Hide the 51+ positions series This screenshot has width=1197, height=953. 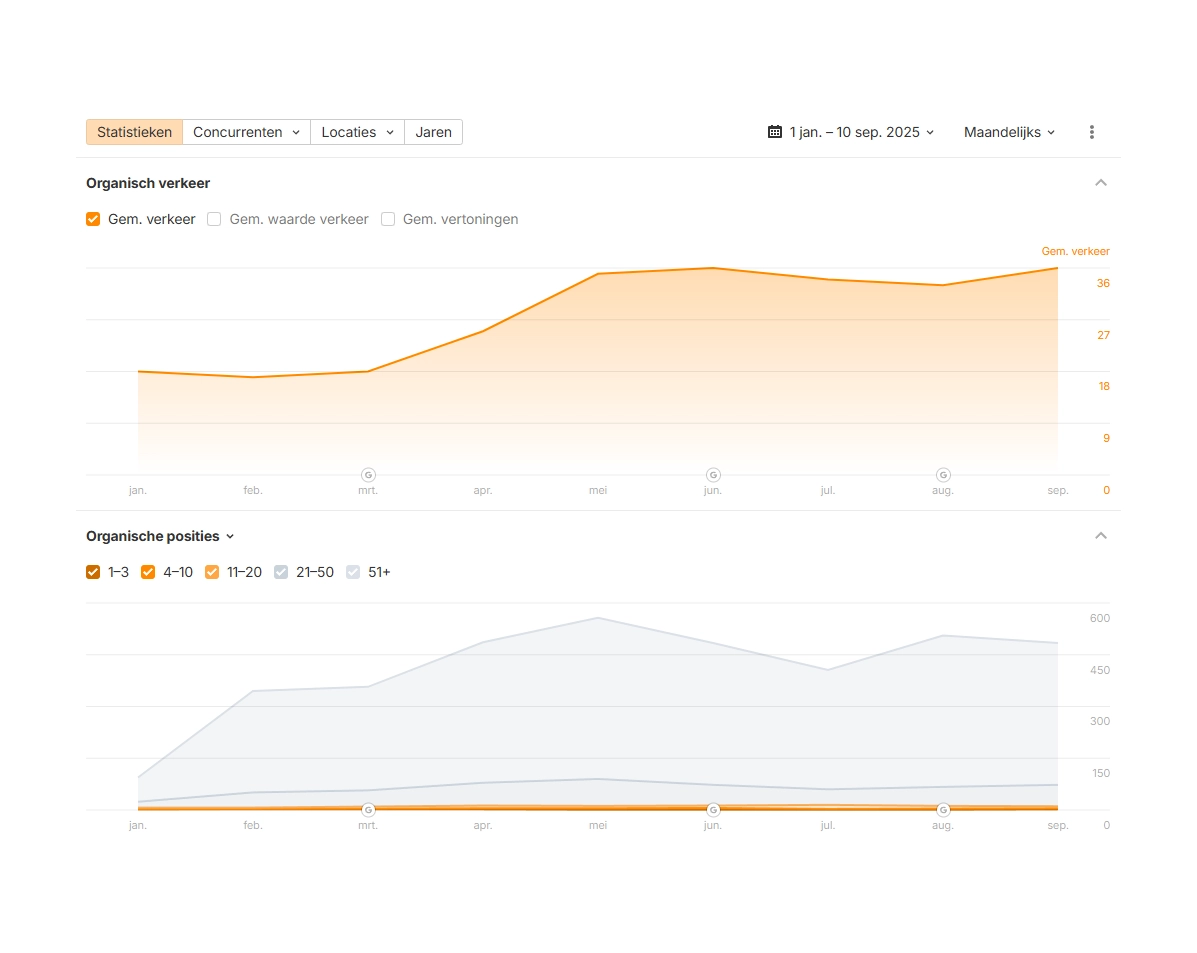point(353,572)
